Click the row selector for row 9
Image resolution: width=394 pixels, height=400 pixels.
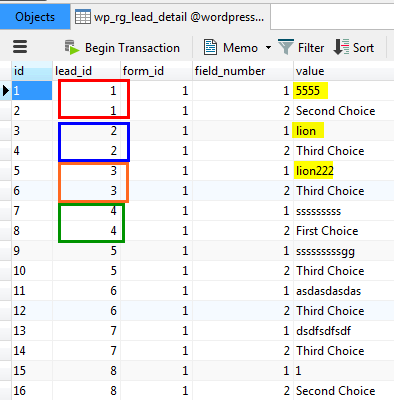point(6,251)
